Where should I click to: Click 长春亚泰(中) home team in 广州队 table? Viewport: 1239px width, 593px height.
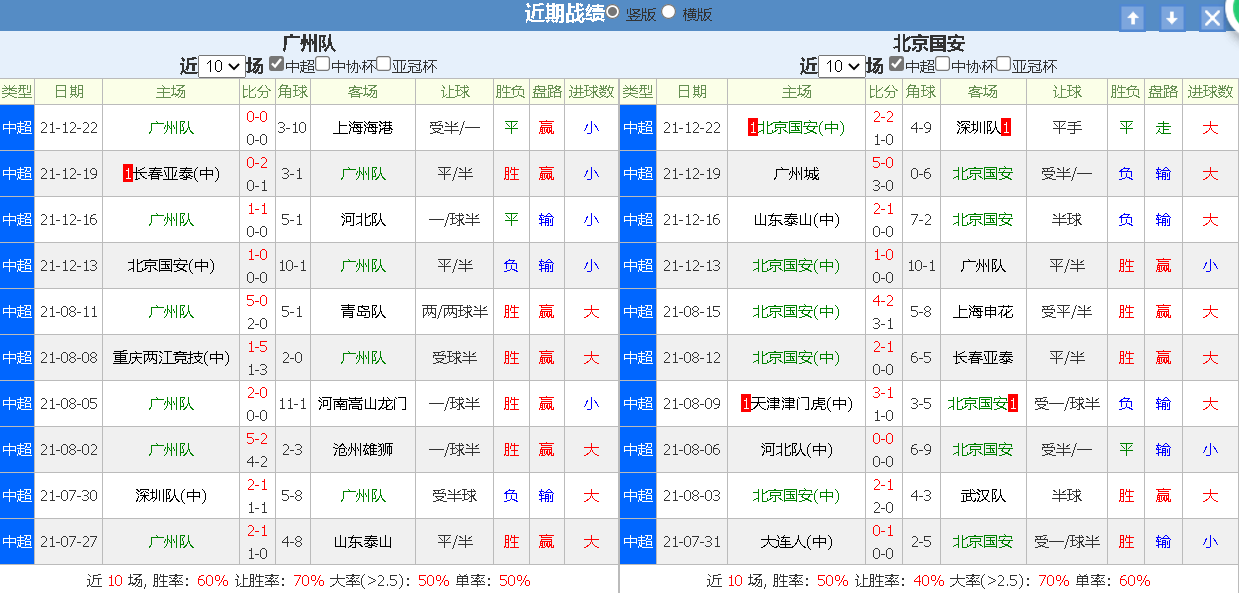click(177, 174)
